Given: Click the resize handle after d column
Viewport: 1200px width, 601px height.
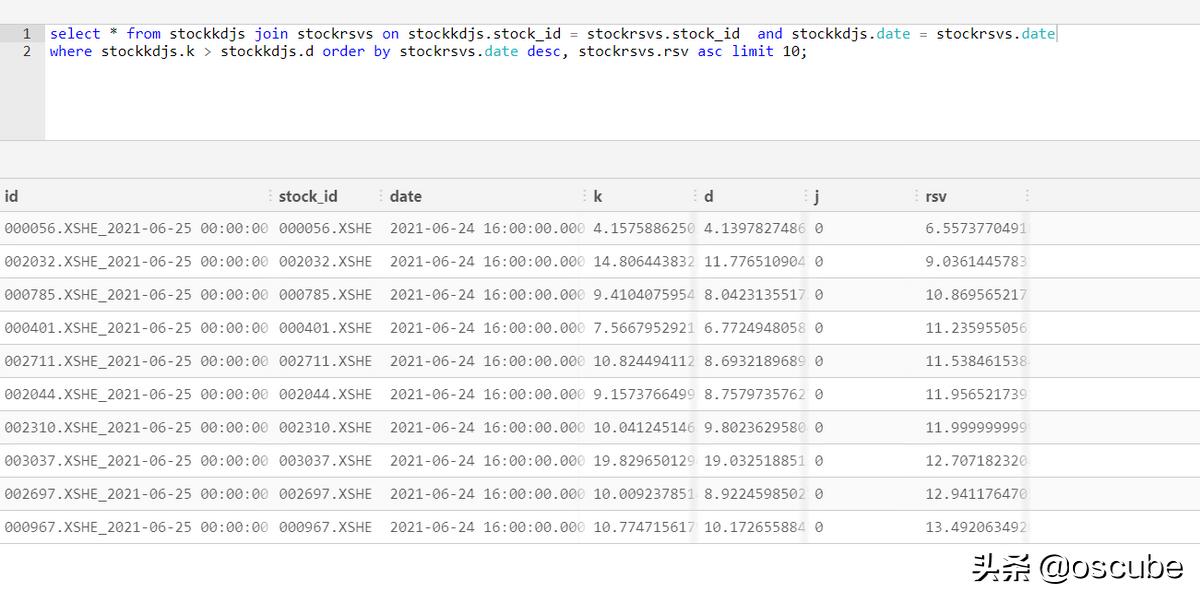Looking at the screenshot, I should [x=806, y=196].
